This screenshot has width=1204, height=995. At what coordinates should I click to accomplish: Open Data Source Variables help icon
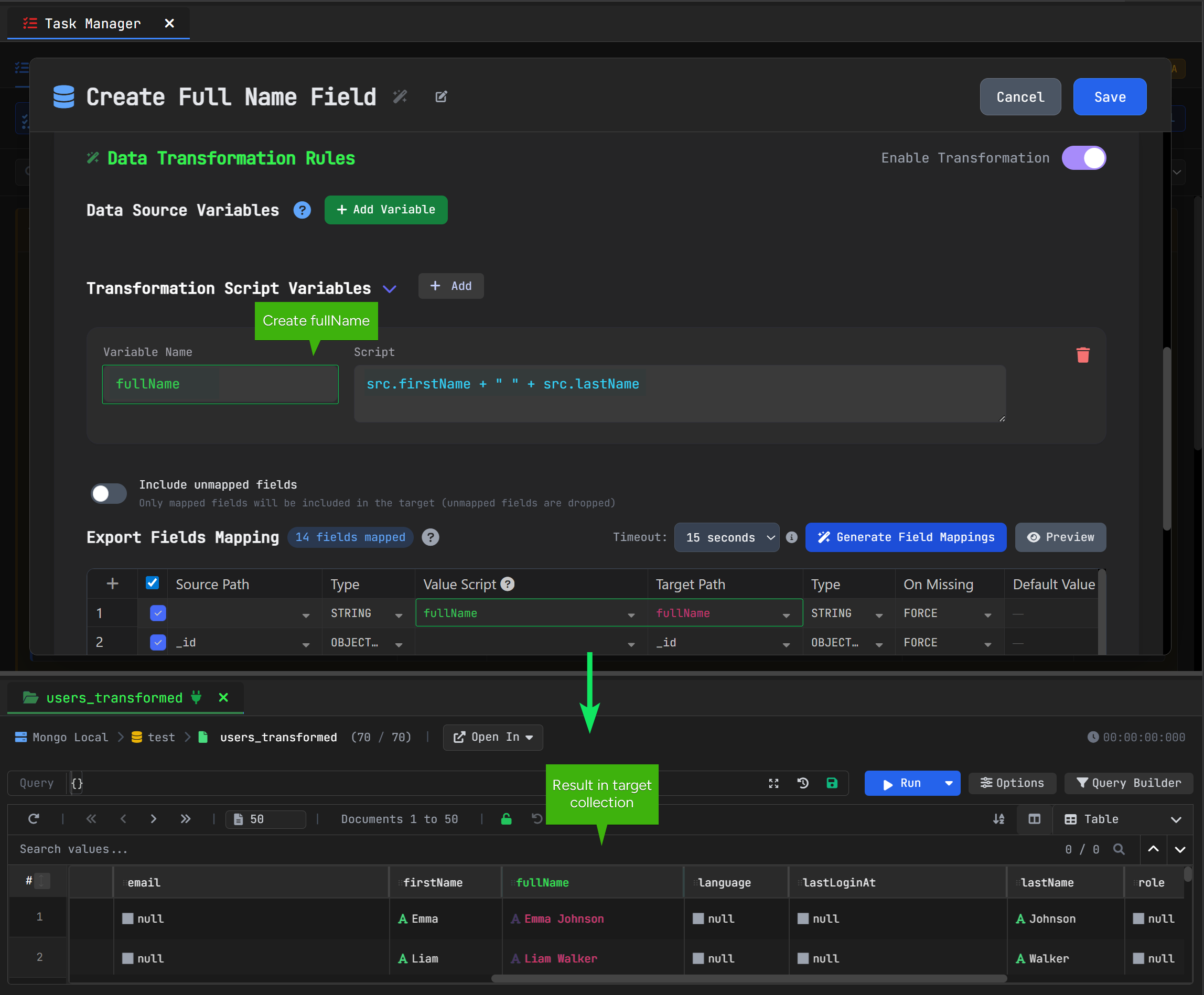(x=302, y=210)
